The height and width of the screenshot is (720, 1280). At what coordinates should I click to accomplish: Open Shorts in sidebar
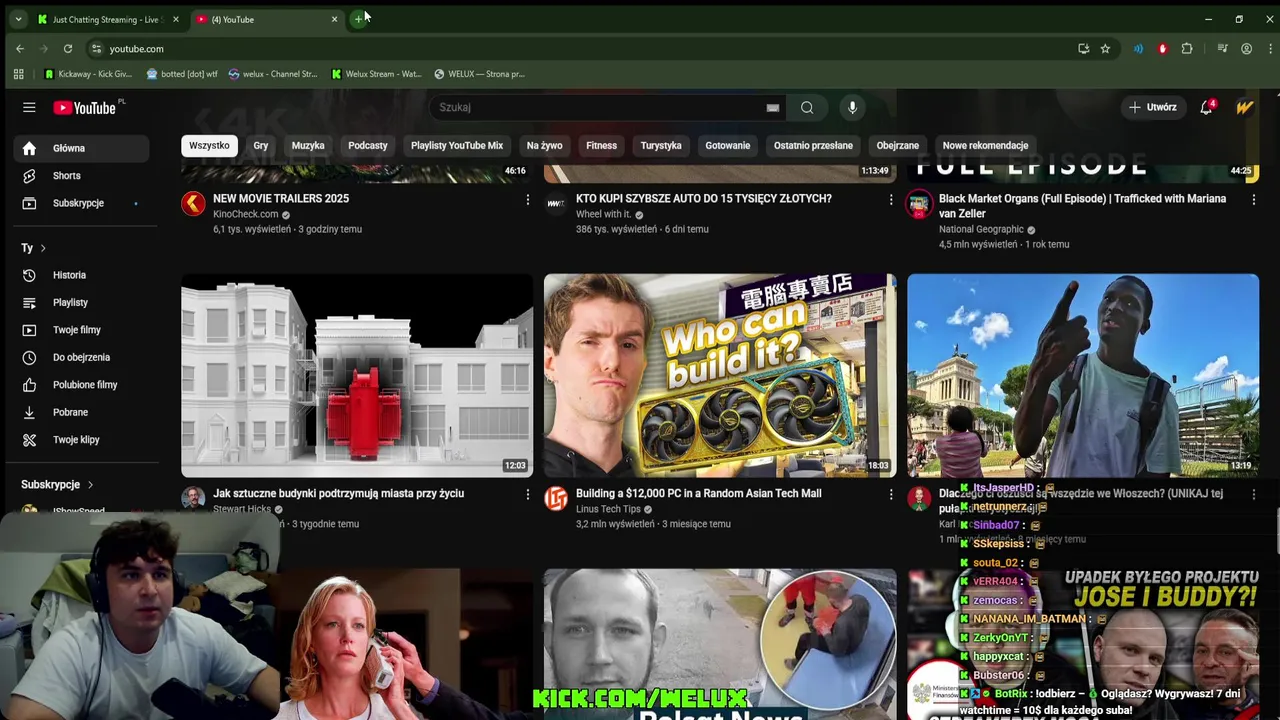[x=81, y=176]
